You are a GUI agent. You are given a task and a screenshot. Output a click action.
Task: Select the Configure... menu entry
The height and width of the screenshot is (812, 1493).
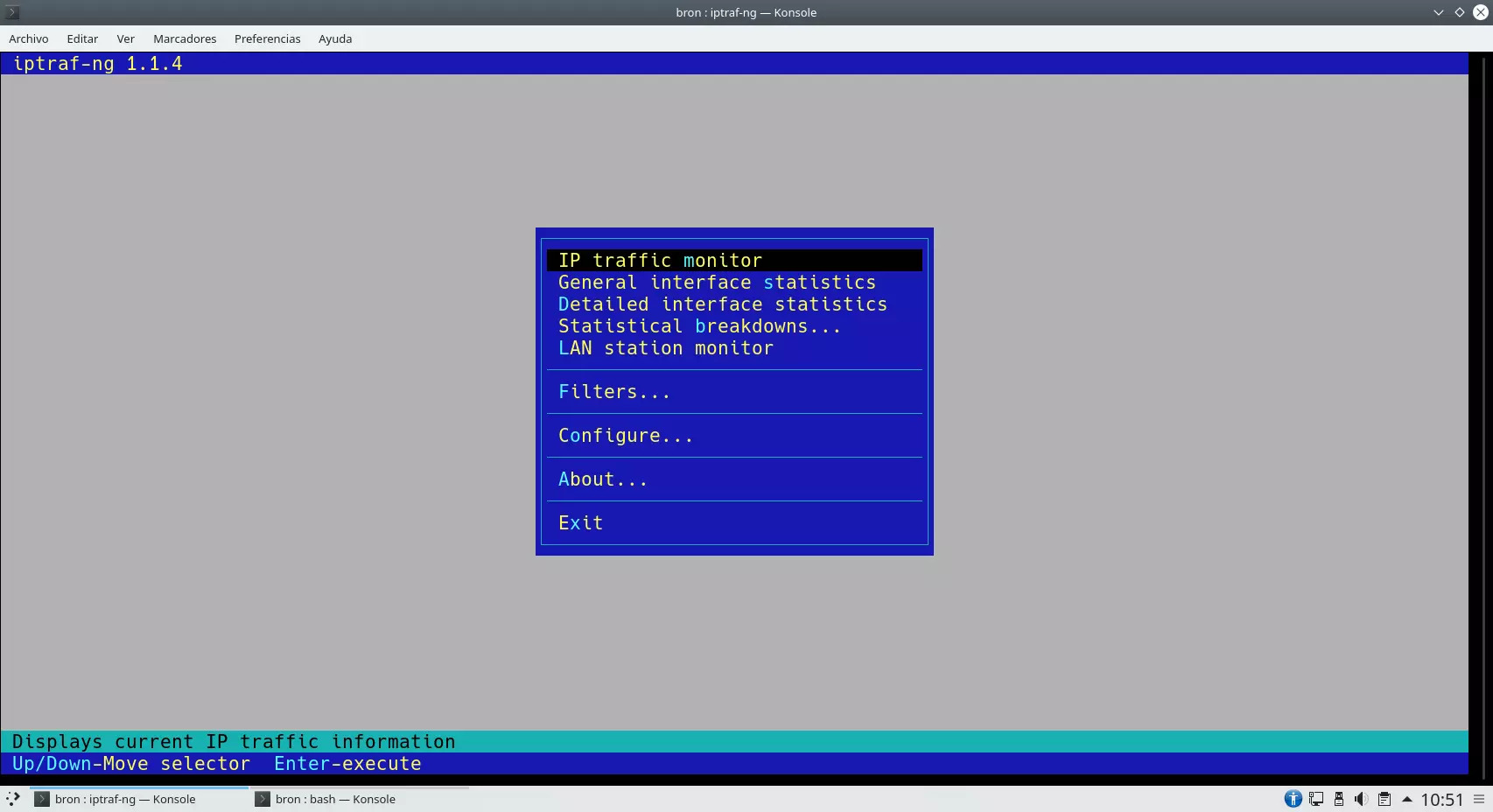[626, 436]
